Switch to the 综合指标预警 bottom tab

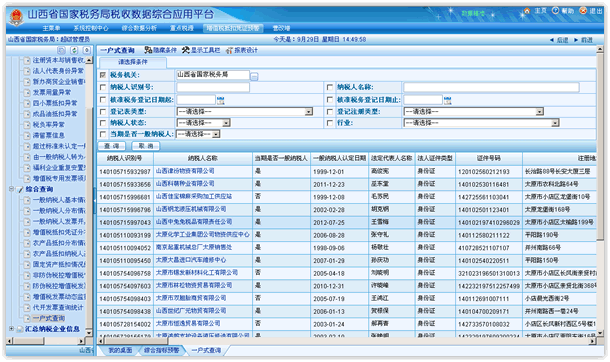pyautogui.click(x=162, y=350)
